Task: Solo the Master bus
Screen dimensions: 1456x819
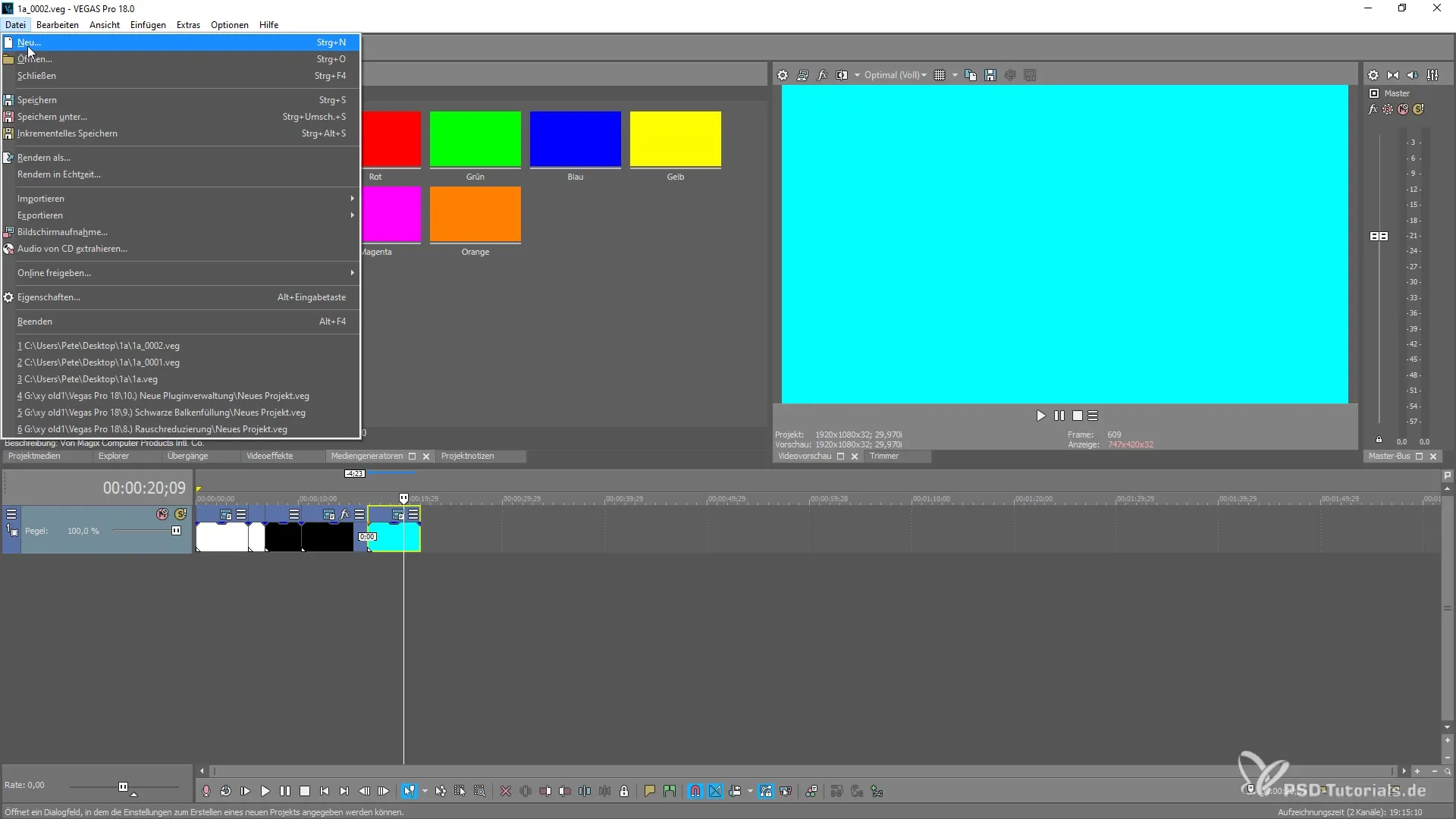Action: (x=1419, y=109)
